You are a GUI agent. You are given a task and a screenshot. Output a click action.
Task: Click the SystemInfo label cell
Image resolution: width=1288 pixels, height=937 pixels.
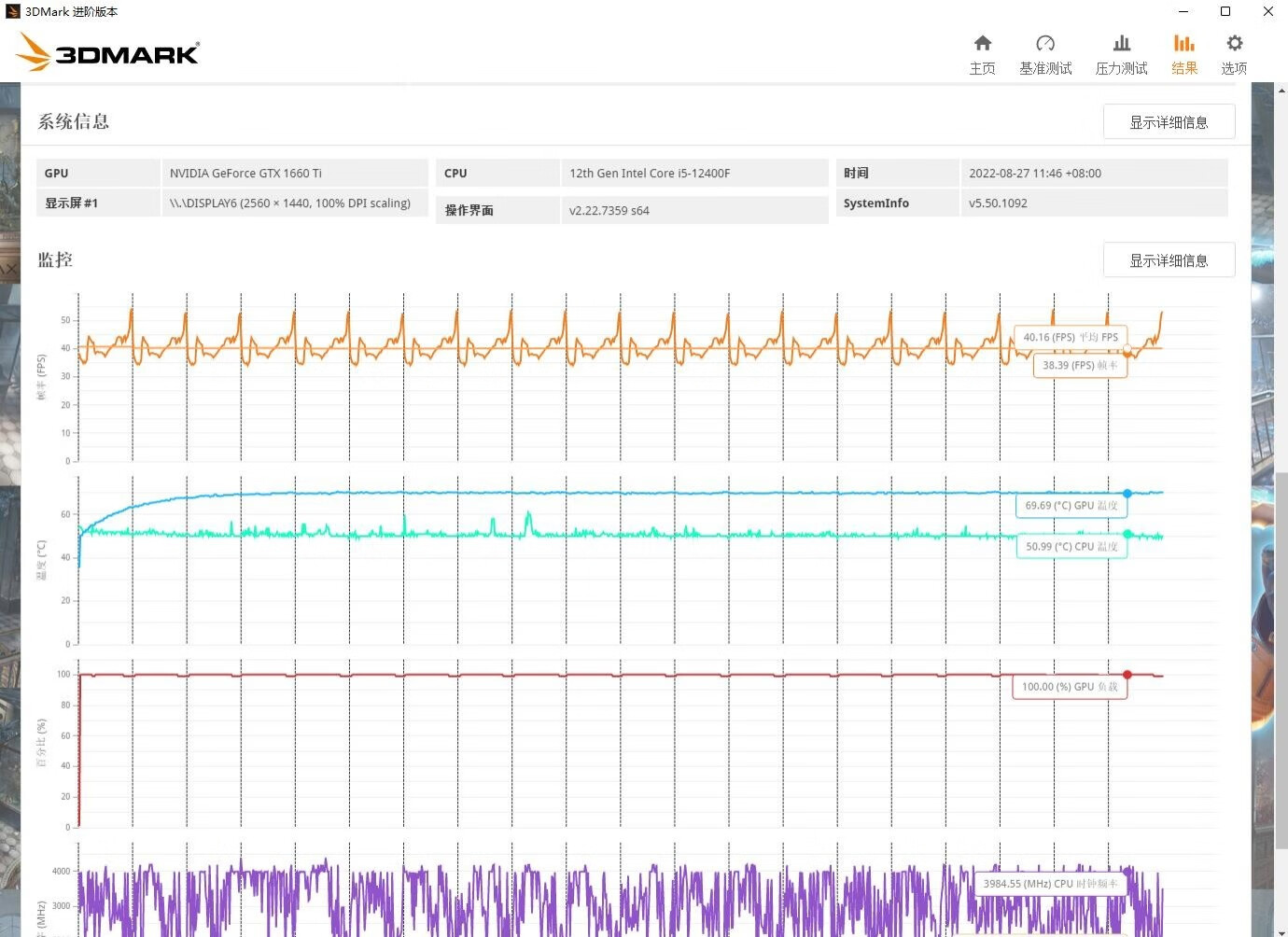tap(897, 203)
